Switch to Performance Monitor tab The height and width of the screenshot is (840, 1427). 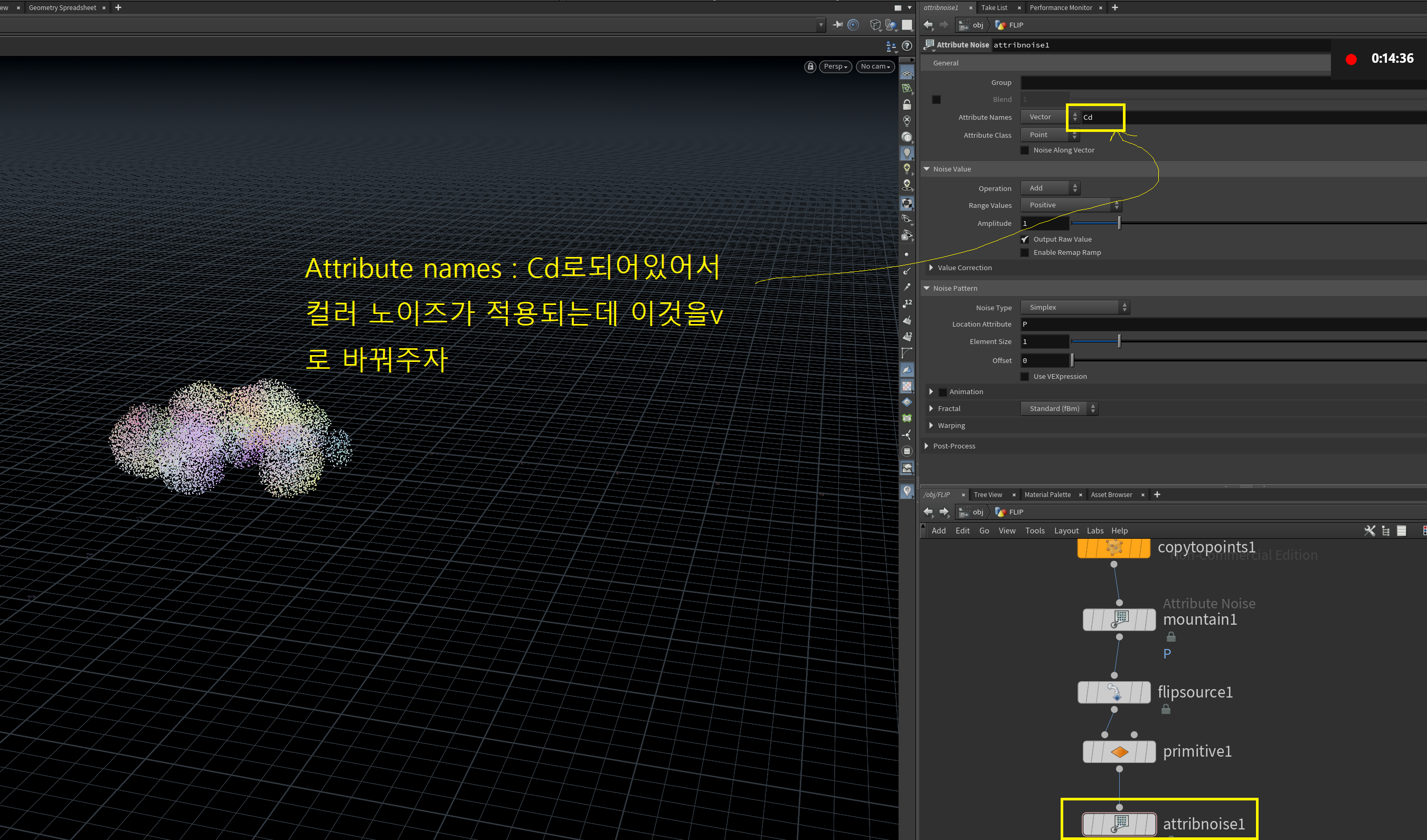click(1060, 8)
